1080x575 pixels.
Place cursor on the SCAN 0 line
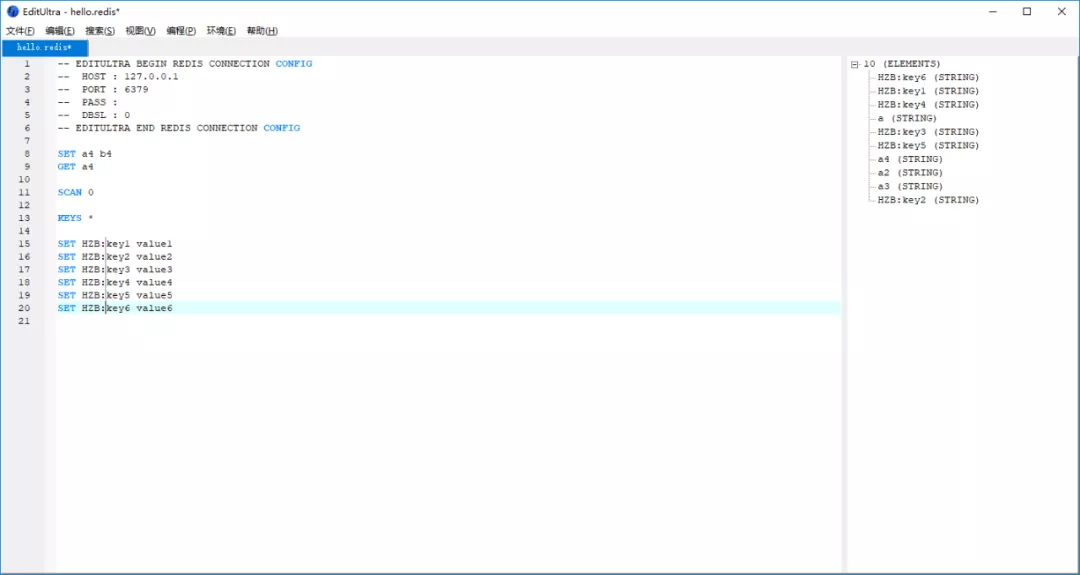75,192
